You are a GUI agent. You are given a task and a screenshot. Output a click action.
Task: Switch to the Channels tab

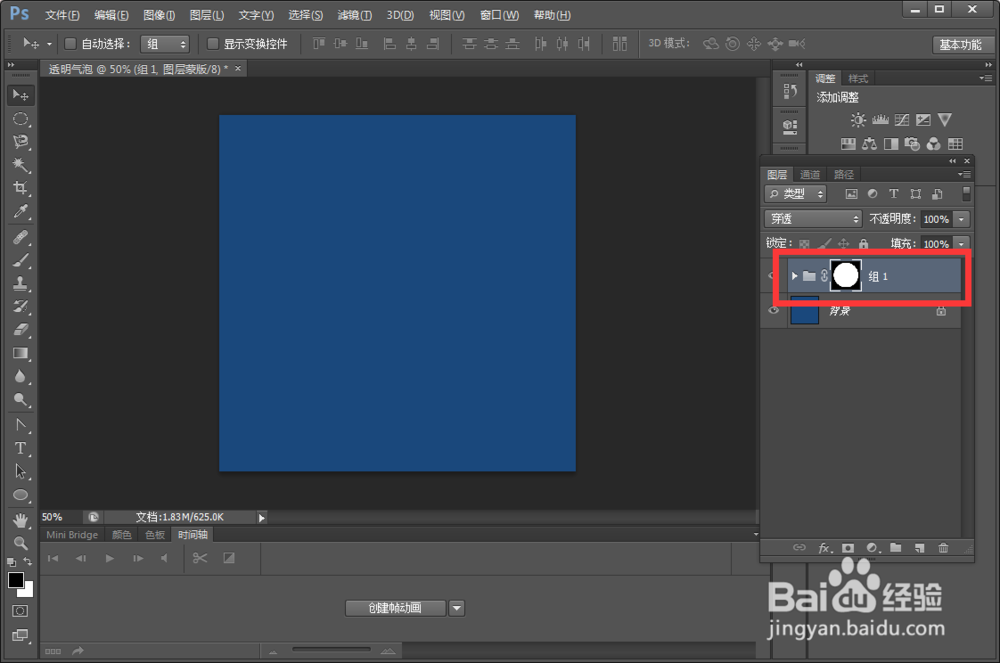click(810, 174)
